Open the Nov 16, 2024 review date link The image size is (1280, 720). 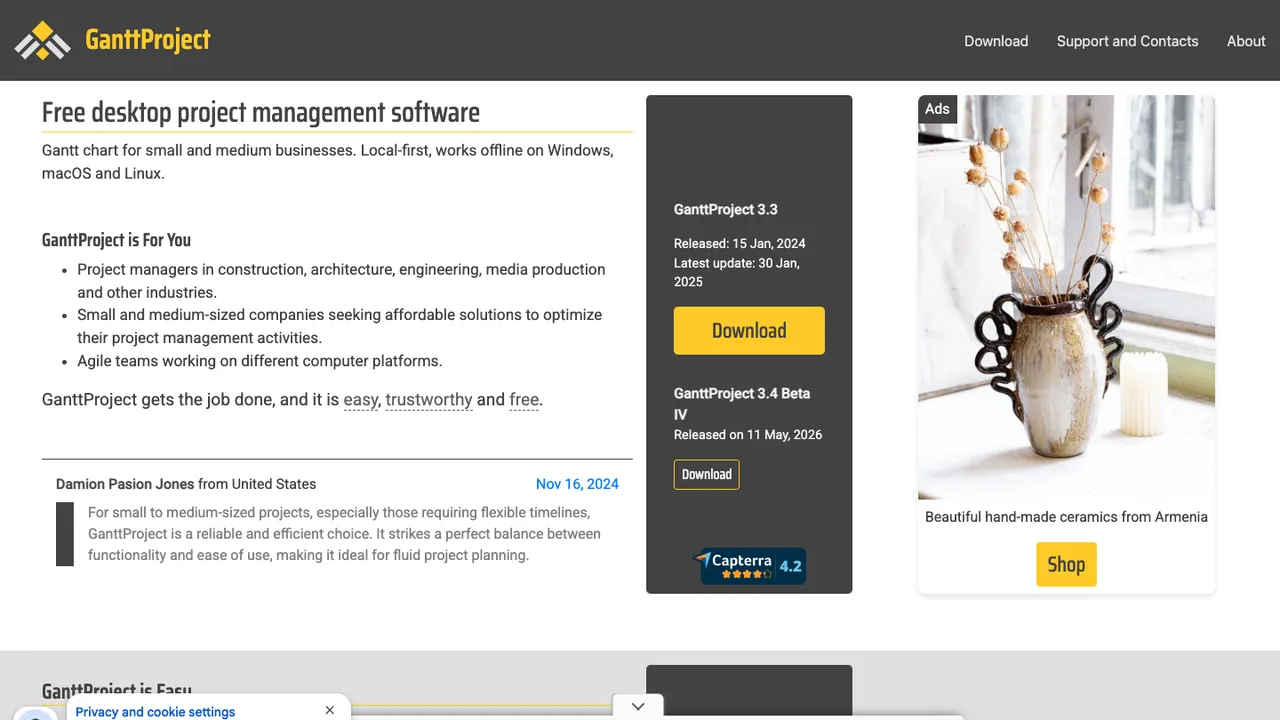577,484
